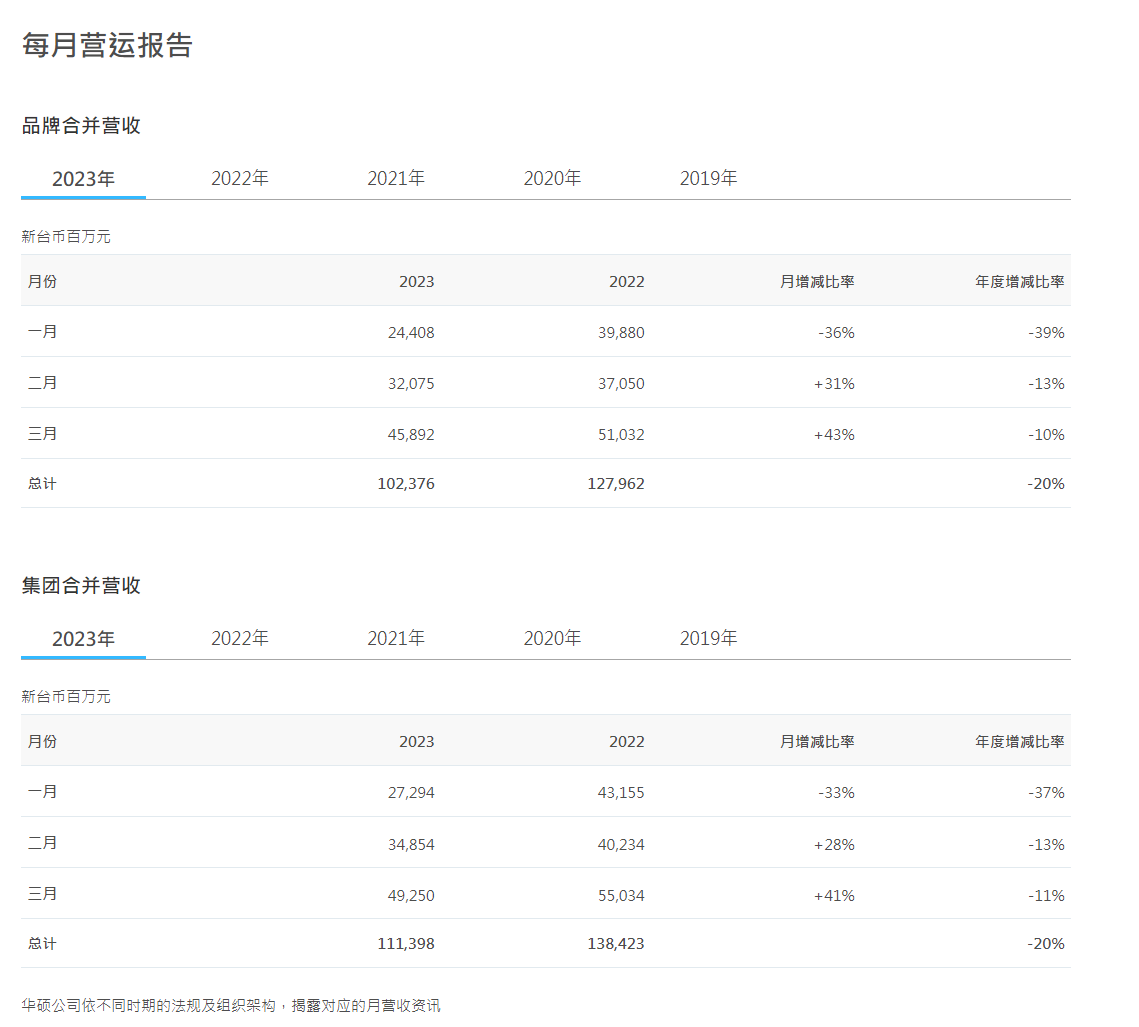View 2019年 tab under 品牌合并营收
The height and width of the screenshot is (1027, 1139).
(708, 179)
